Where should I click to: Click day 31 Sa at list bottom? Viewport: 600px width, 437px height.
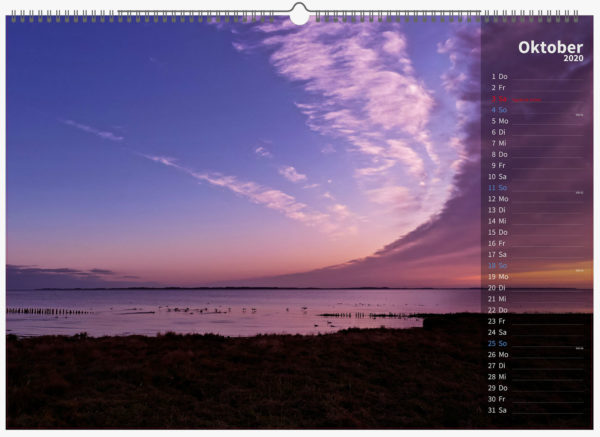pyautogui.click(x=498, y=409)
